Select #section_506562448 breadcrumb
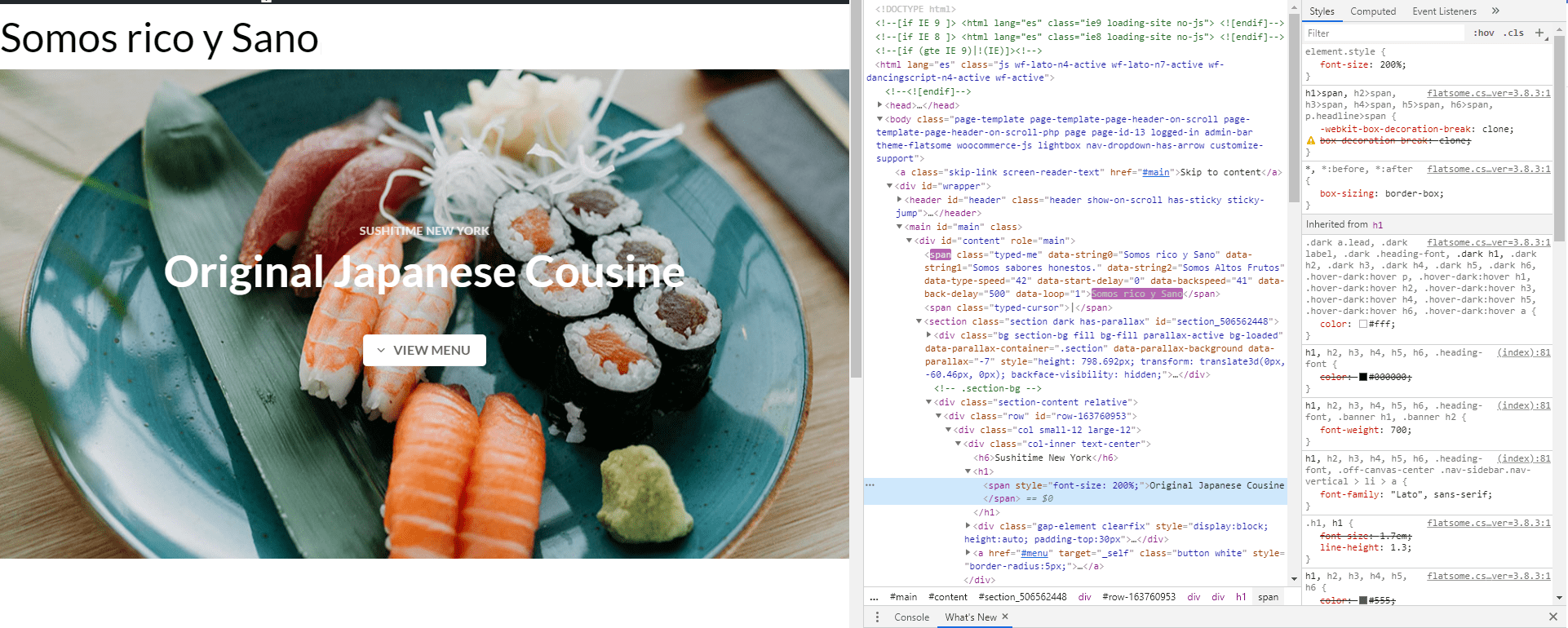This screenshot has width=1568, height=628. point(1022,597)
